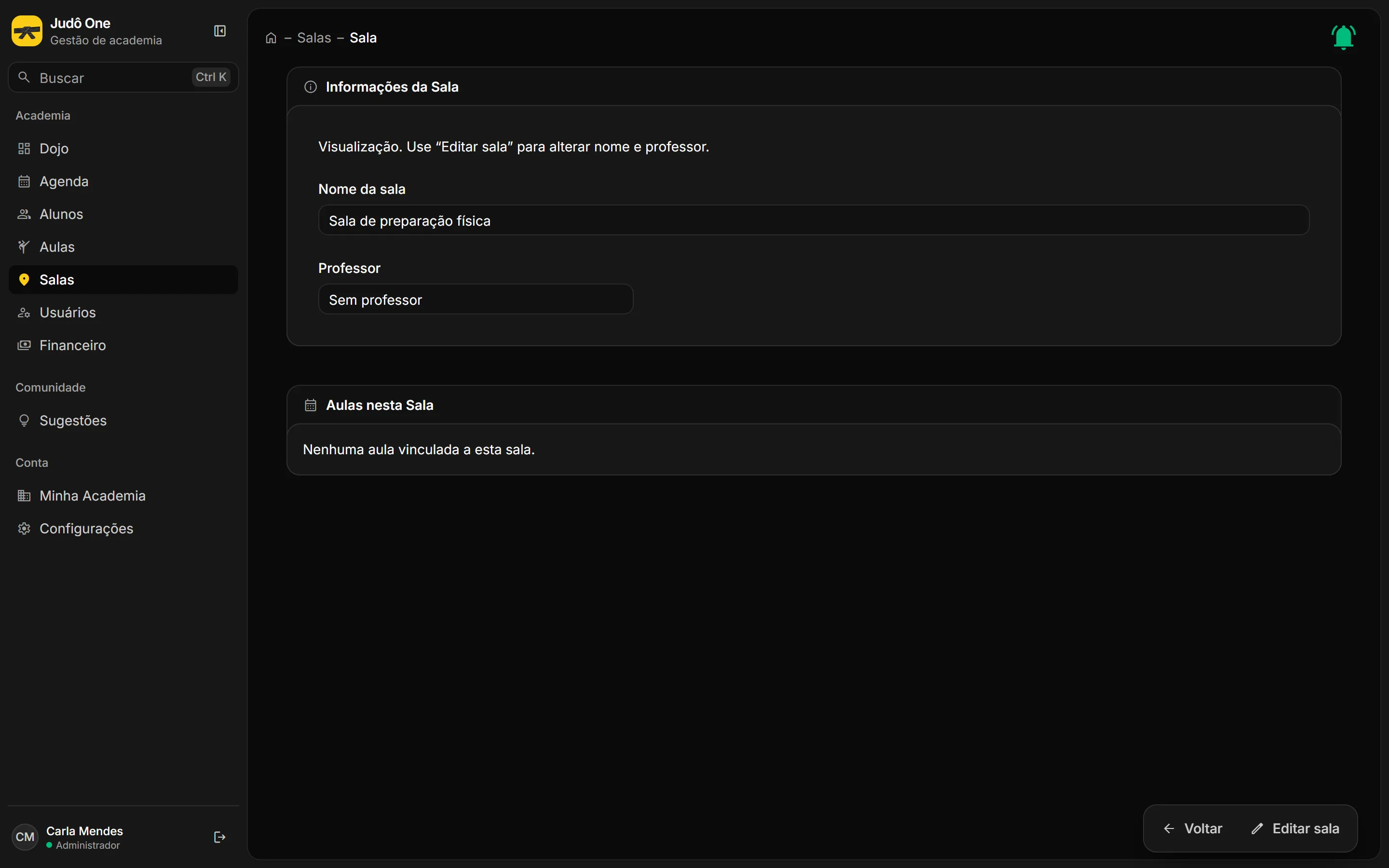Click the calendar icon beside Aulas nesta Sala
The height and width of the screenshot is (868, 1389).
coord(311,405)
